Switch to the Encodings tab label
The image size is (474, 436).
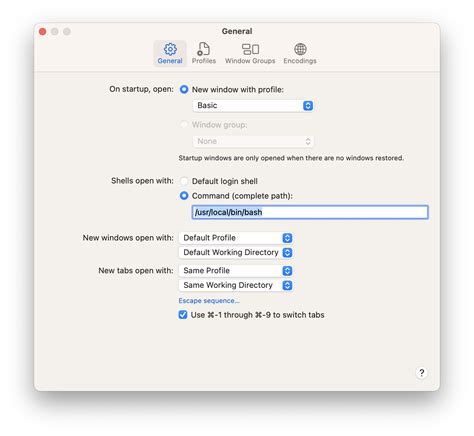coord(300,61)
